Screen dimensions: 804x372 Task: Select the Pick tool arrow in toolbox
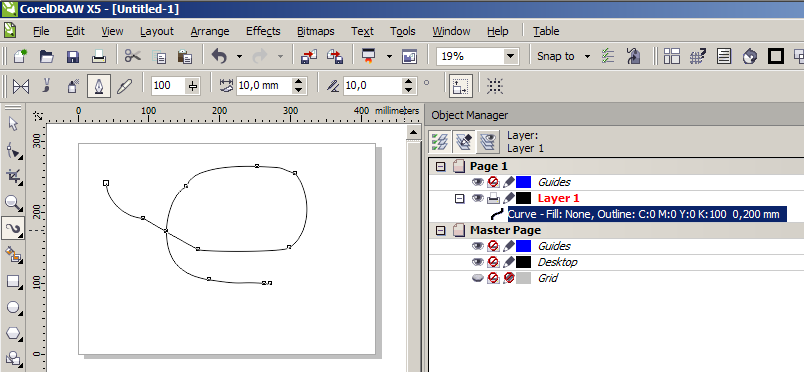point(13,124)
